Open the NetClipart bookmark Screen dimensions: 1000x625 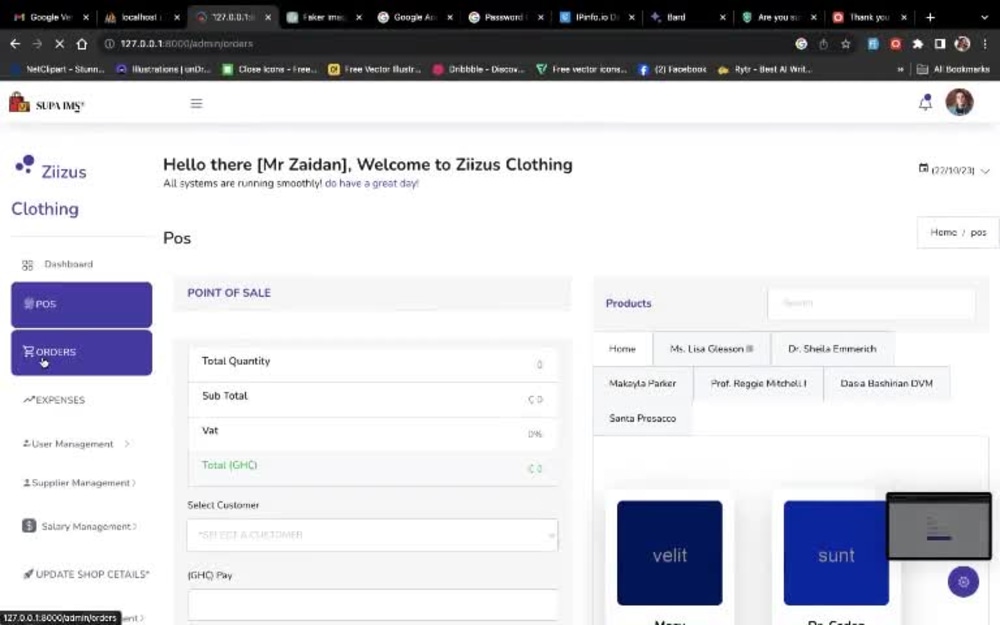(x=57, y=69)
